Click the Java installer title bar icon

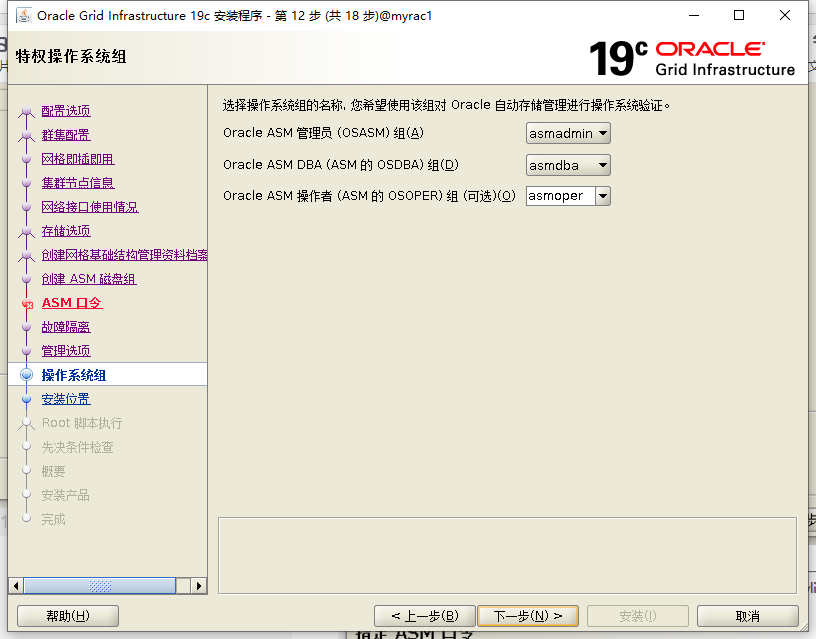click(23, 16)
